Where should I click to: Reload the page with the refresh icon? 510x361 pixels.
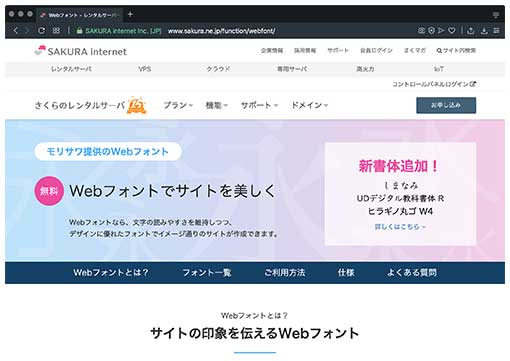click(41, 31)
